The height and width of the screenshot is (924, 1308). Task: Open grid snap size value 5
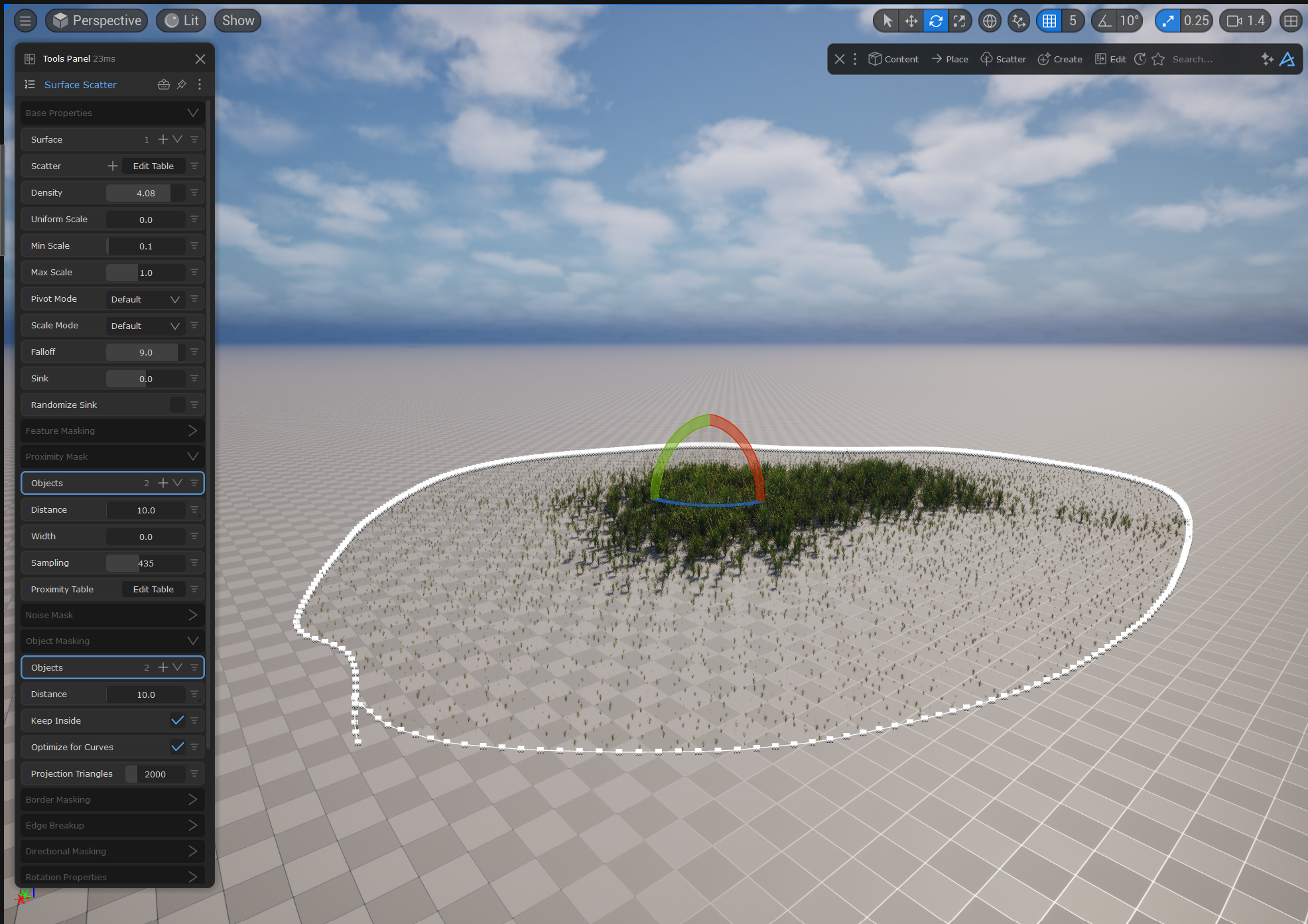[x=1073, y=21]
